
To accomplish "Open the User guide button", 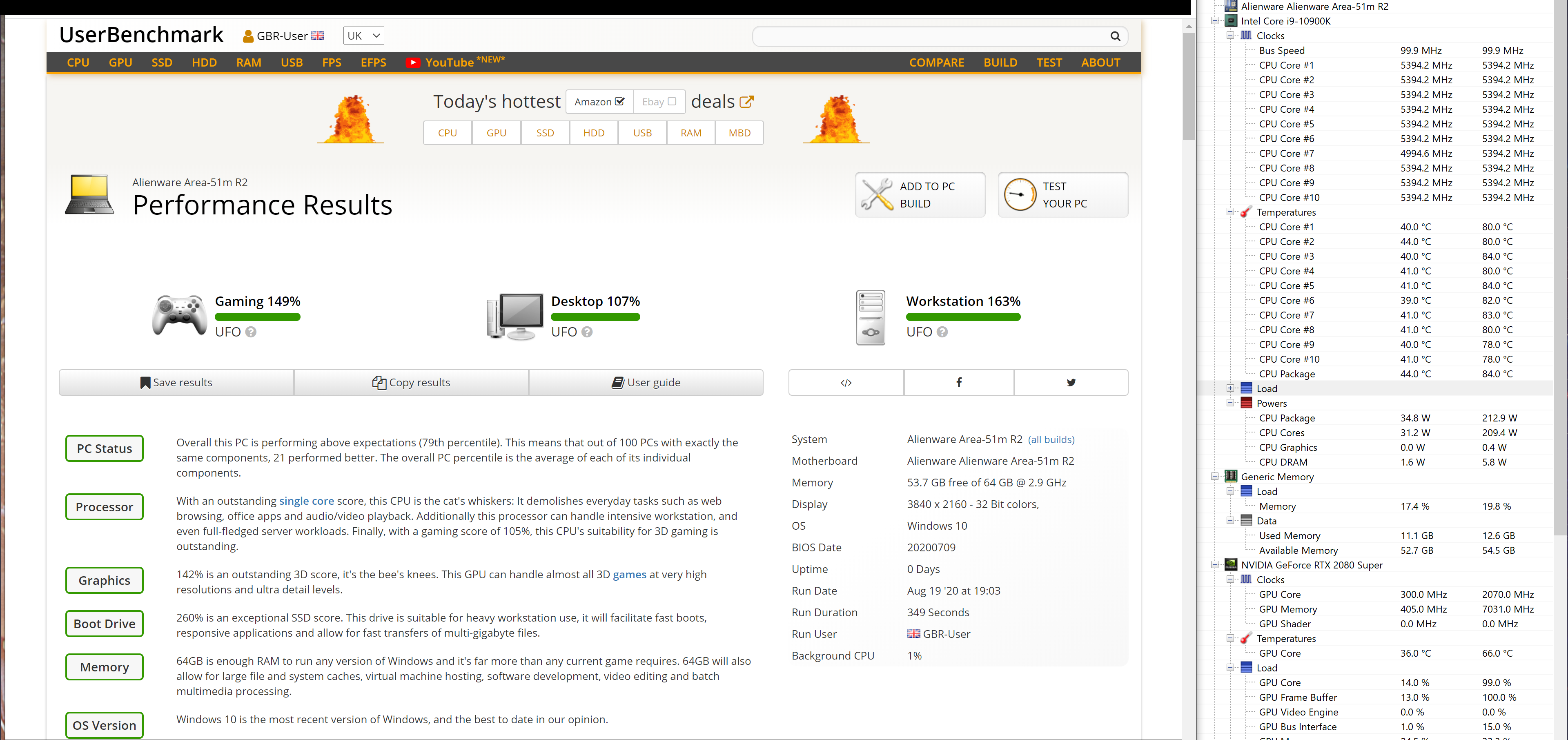I will [646, 383].
